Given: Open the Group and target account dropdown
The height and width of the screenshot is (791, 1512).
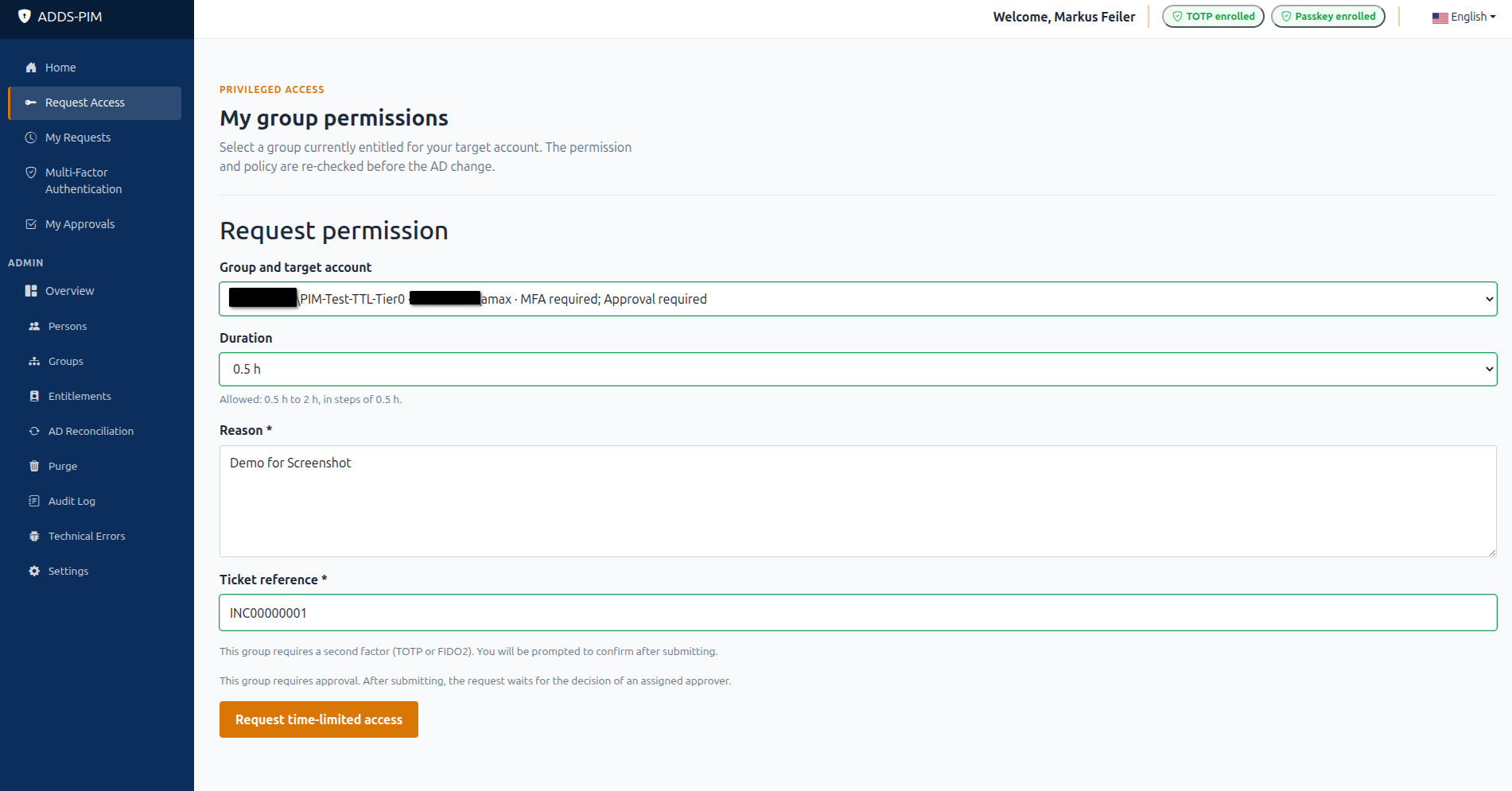Looking at the screenshot, I should [858, 299].
